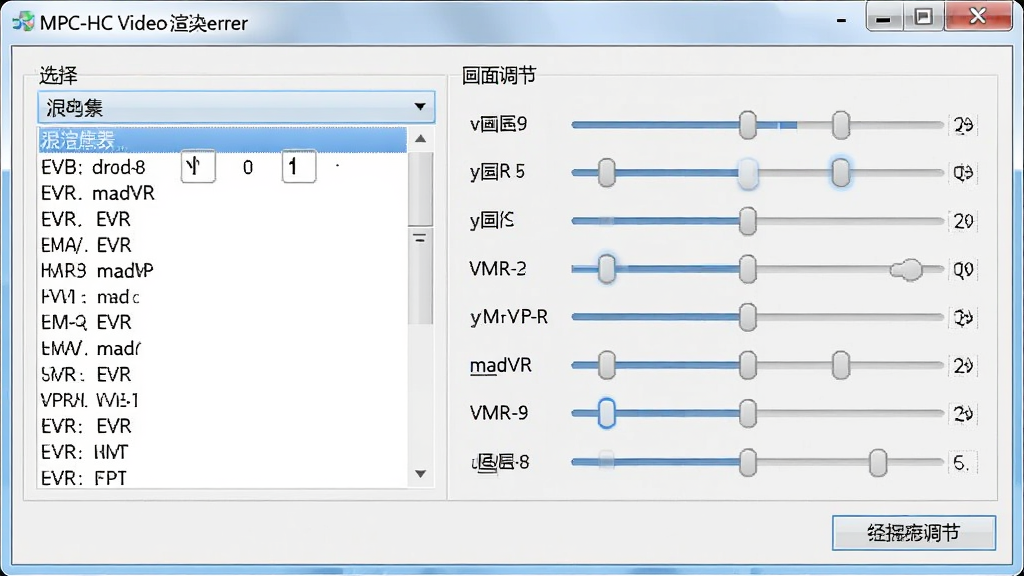The height and width of the screenshot is (576, 1024).
Task: Minimize the MPC-HC Video window
Action: click(x=884, y=16)
